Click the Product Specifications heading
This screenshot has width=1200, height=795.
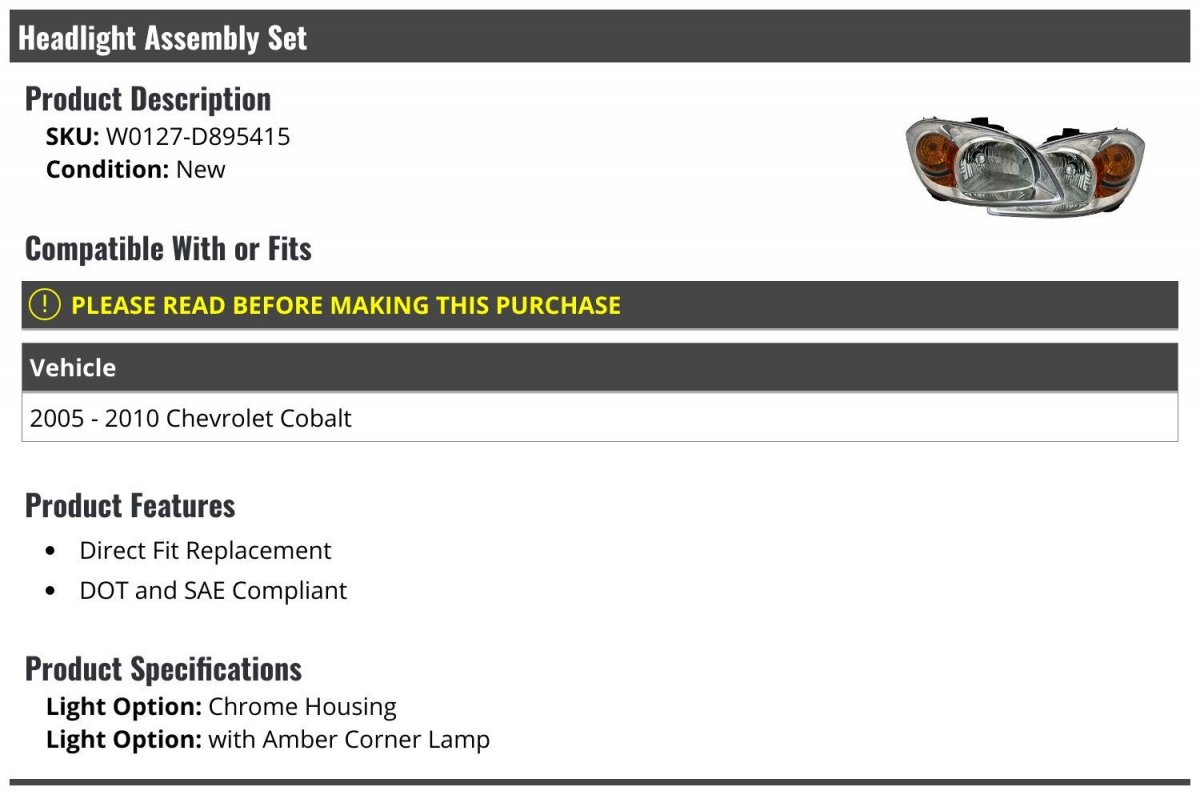point(163,668)
